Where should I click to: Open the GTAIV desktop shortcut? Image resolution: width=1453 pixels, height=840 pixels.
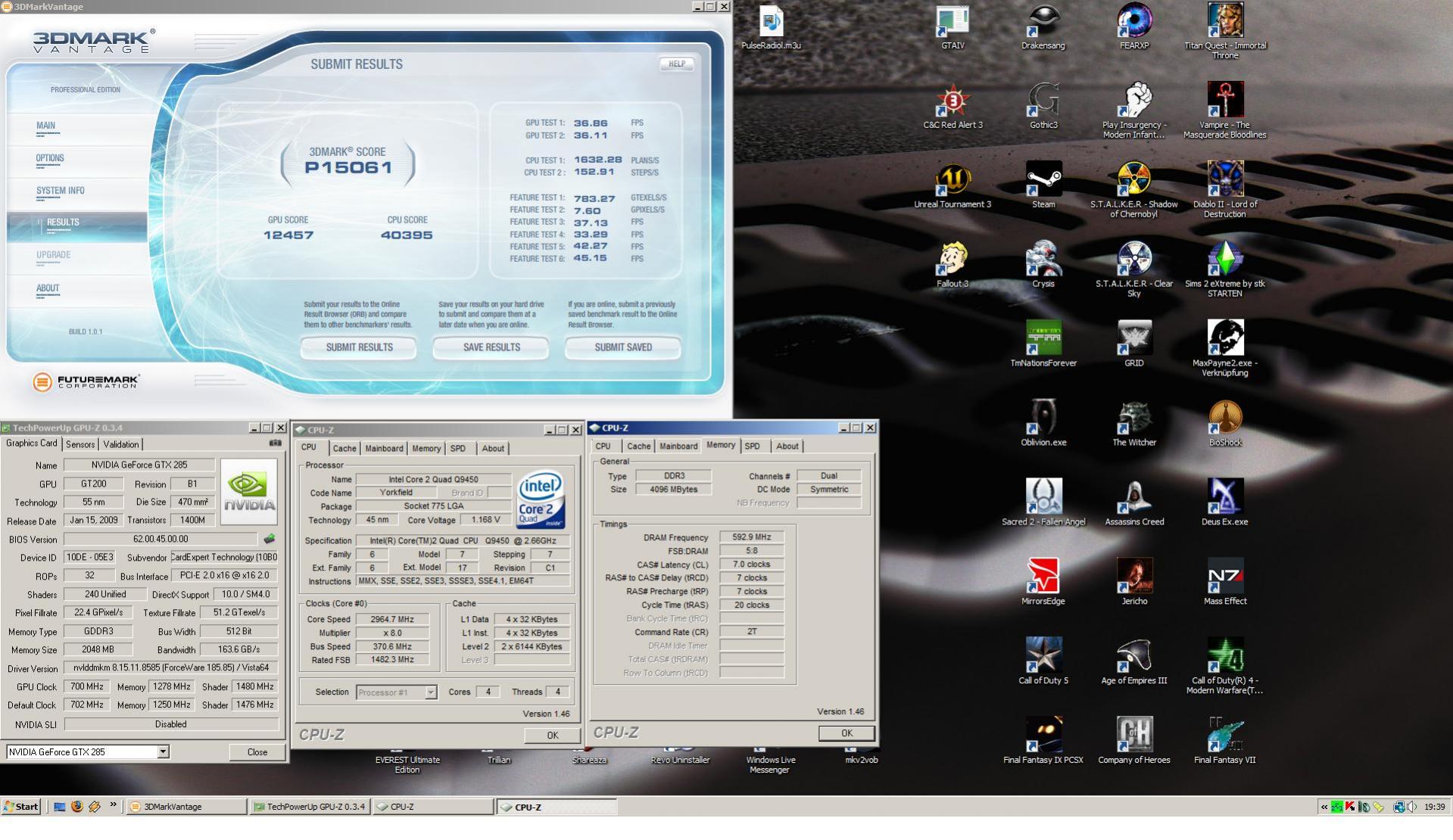953,26
